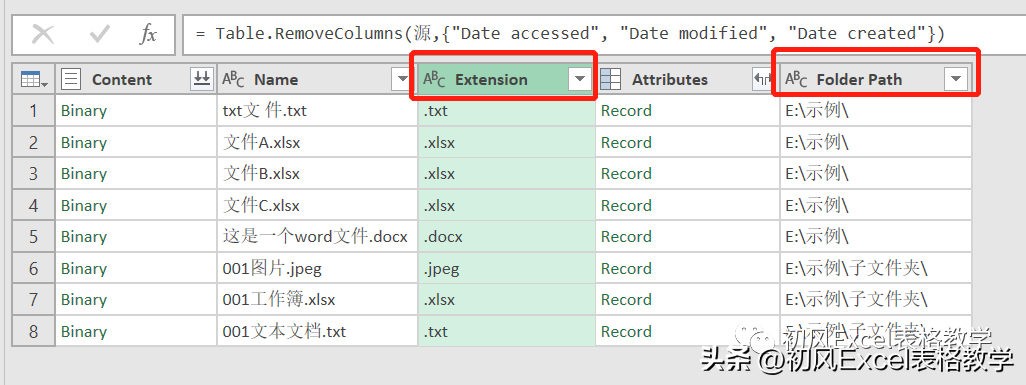Click Combine Files icon in Content header
This screenshot has width=1026, height=385.
point(202,79)
